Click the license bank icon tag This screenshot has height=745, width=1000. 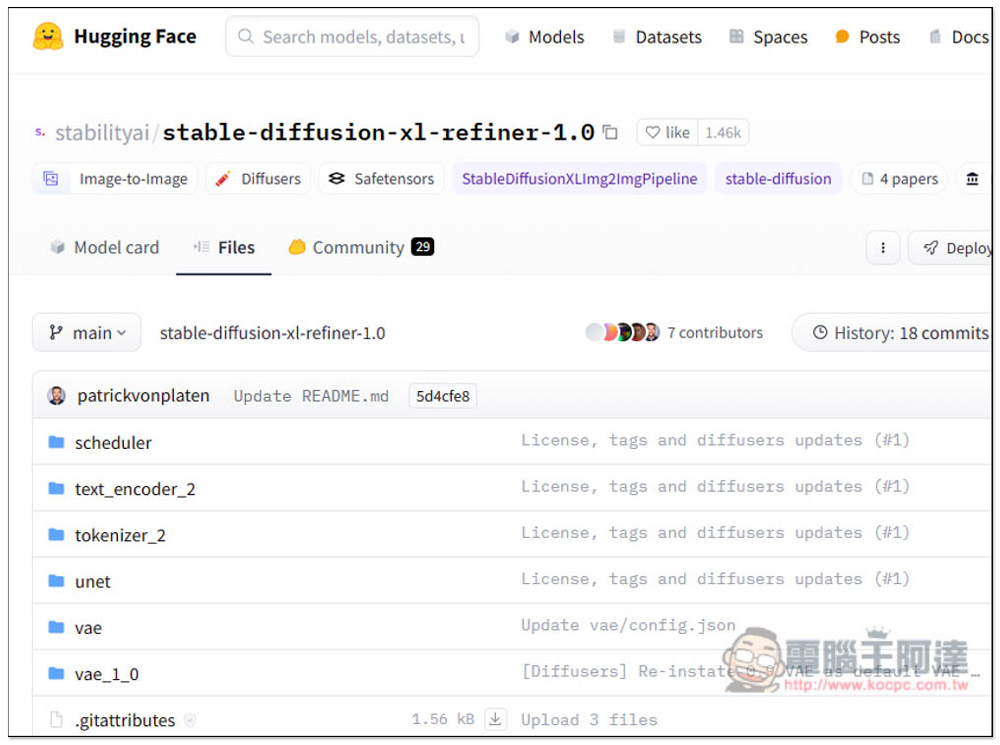click(972, 179)
